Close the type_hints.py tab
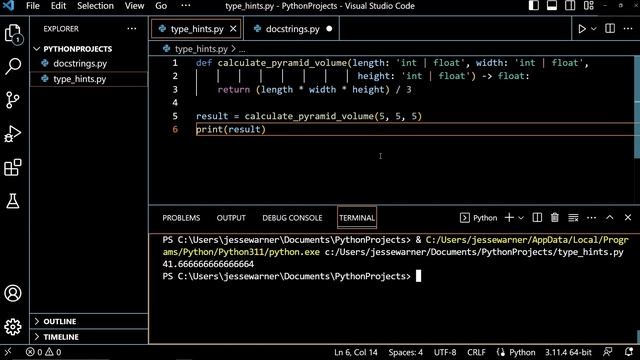This screenshot has width=640, height=360. click(x=233, y=29)
